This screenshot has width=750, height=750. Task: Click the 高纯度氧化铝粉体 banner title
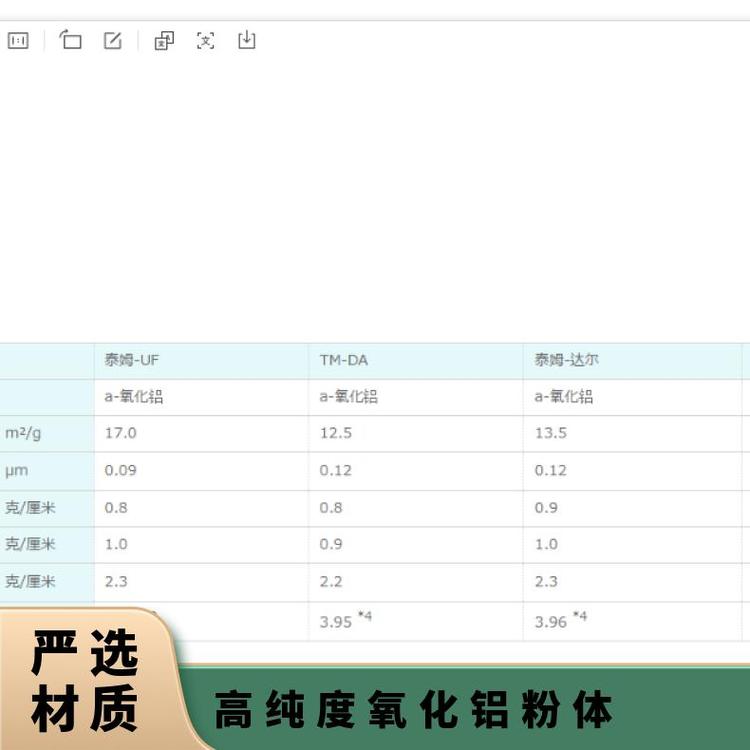(414, 709)
